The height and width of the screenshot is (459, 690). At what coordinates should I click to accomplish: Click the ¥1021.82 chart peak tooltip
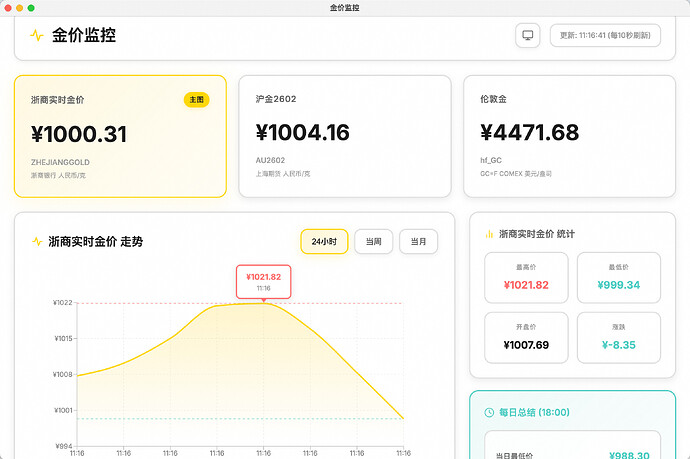263,281
